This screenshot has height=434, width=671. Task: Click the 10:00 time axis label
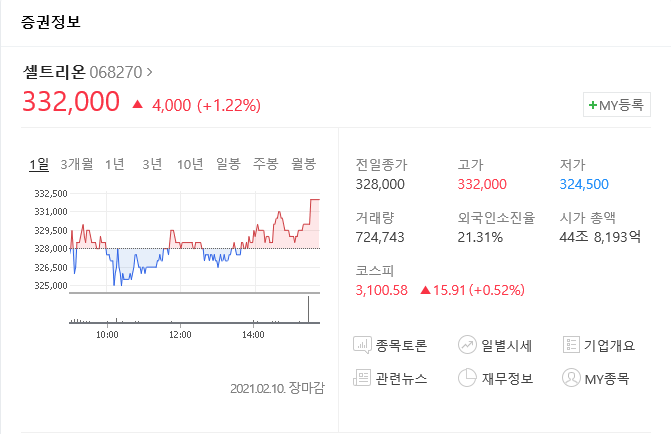pos(107,335)
